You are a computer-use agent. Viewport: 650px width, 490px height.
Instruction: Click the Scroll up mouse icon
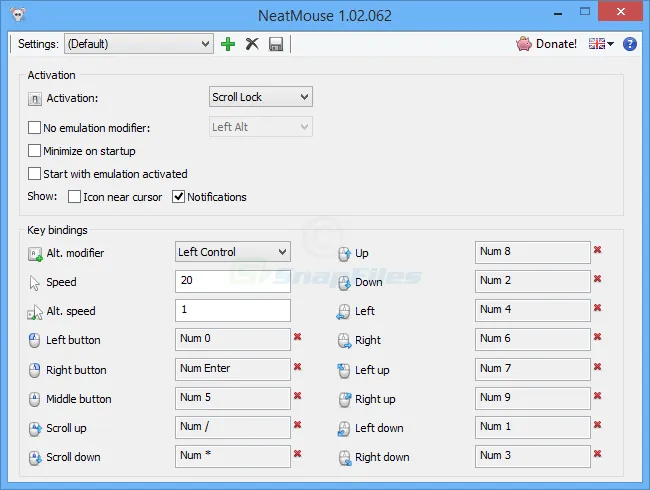(x=35, y=429)
